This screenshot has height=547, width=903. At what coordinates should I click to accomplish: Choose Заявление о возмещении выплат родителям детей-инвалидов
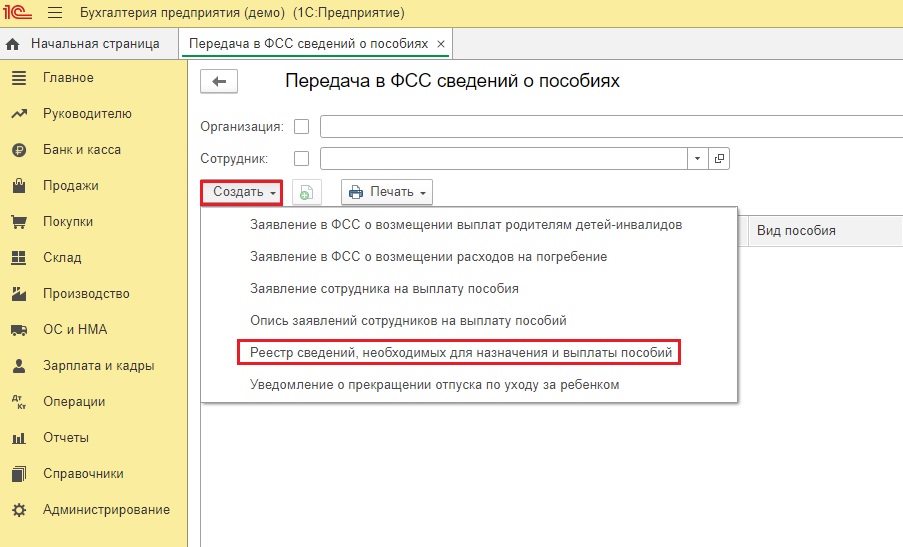466,225
